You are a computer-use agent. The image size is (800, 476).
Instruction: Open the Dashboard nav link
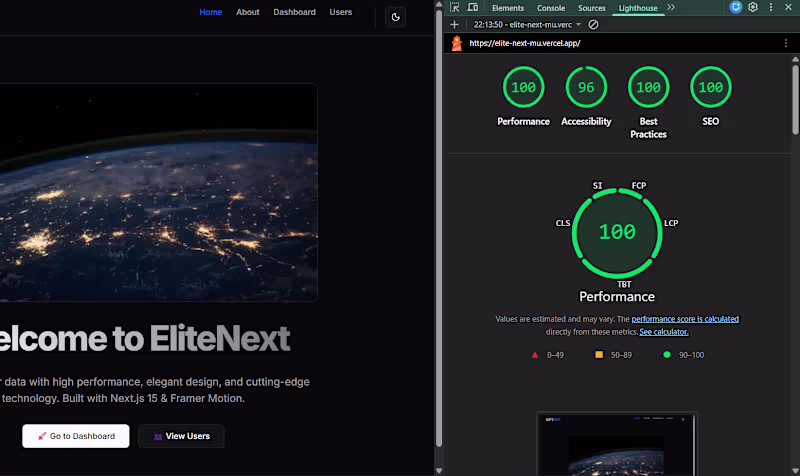(294, 12)
